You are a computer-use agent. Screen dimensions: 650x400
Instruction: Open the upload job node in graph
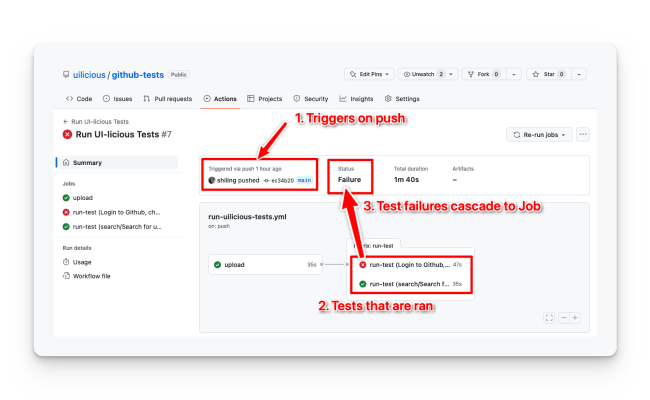265,264
